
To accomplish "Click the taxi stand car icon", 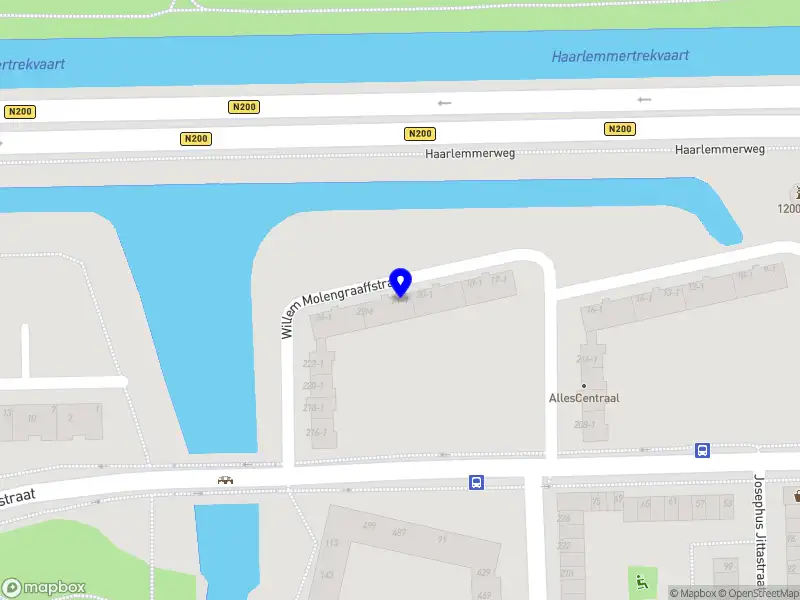I will (x=225, y=480).
